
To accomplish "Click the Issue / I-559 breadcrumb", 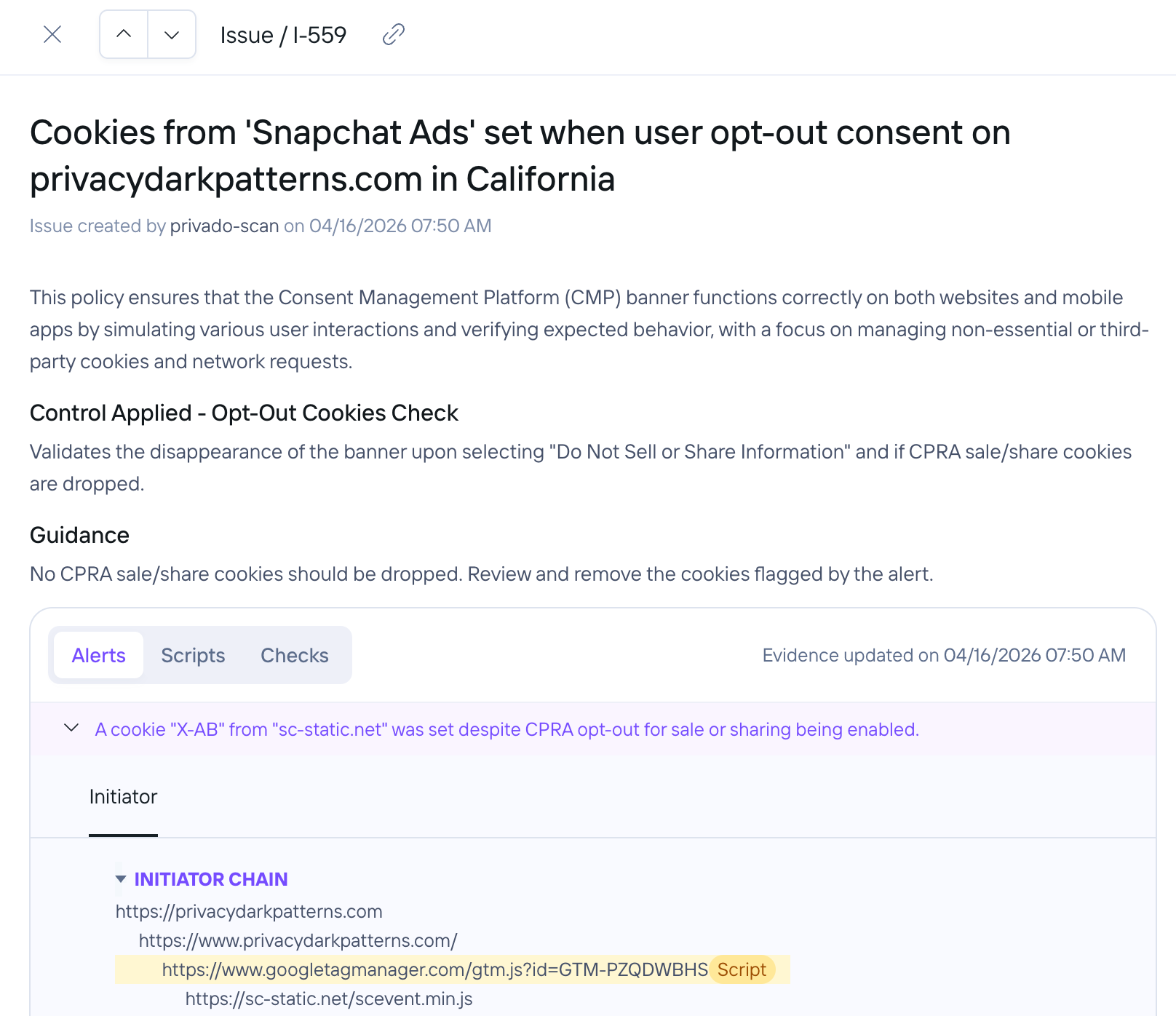I will [x=283, y=35].
